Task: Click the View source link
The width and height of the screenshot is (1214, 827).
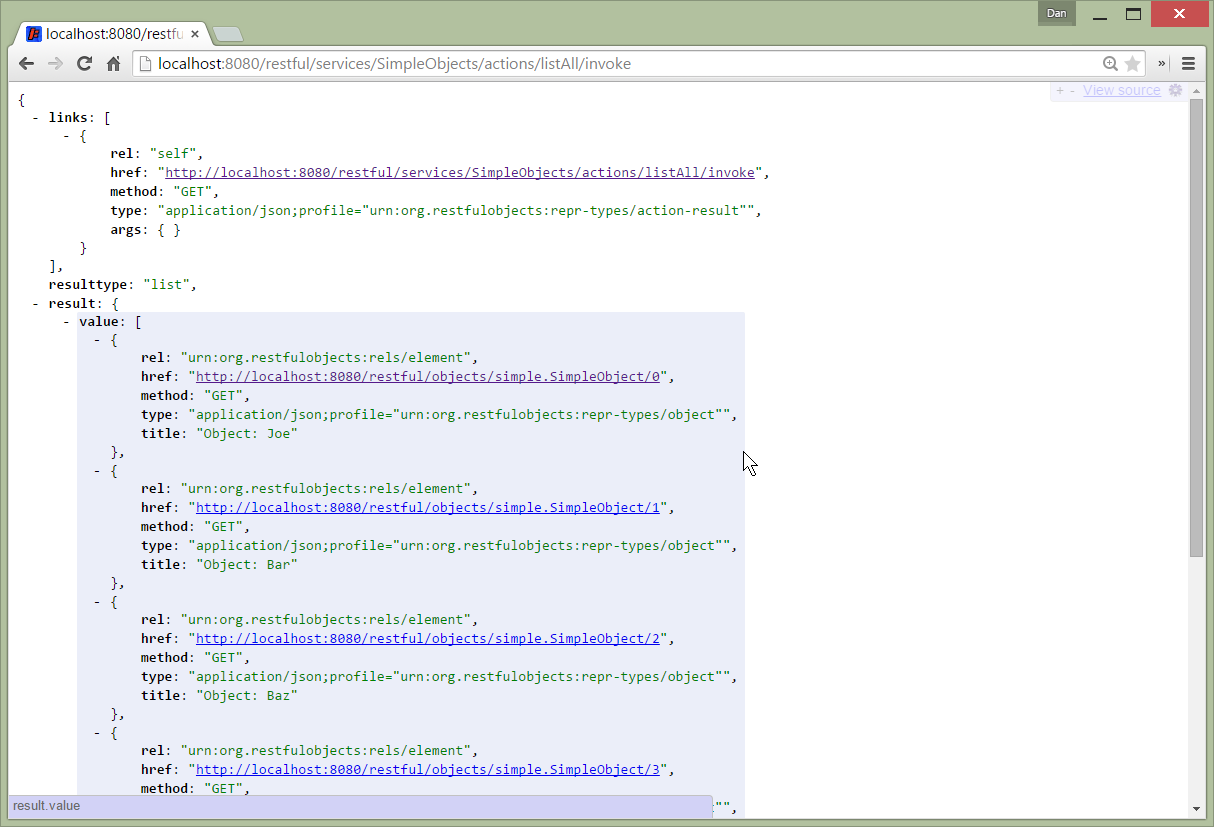Action: (x=1121, y=90)
